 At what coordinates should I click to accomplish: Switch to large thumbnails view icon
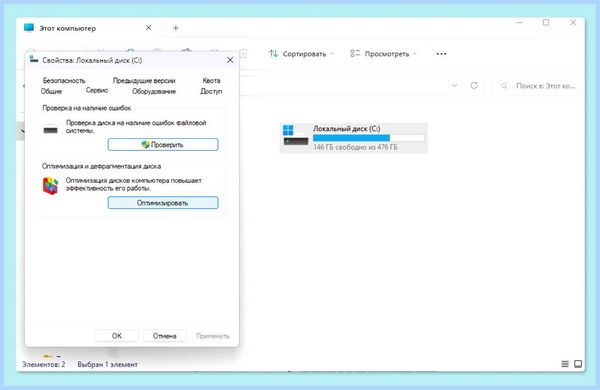click(x=578, y=364)
